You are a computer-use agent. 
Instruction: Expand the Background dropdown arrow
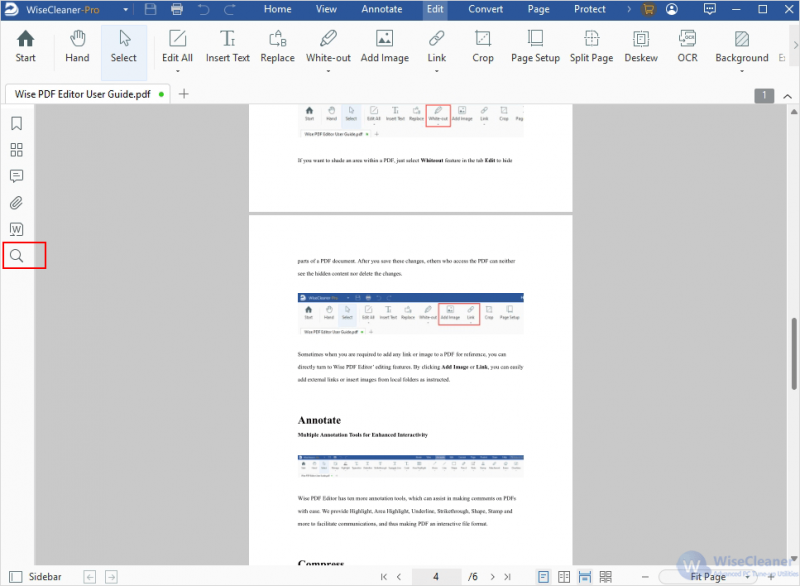[x=742, y=71]
